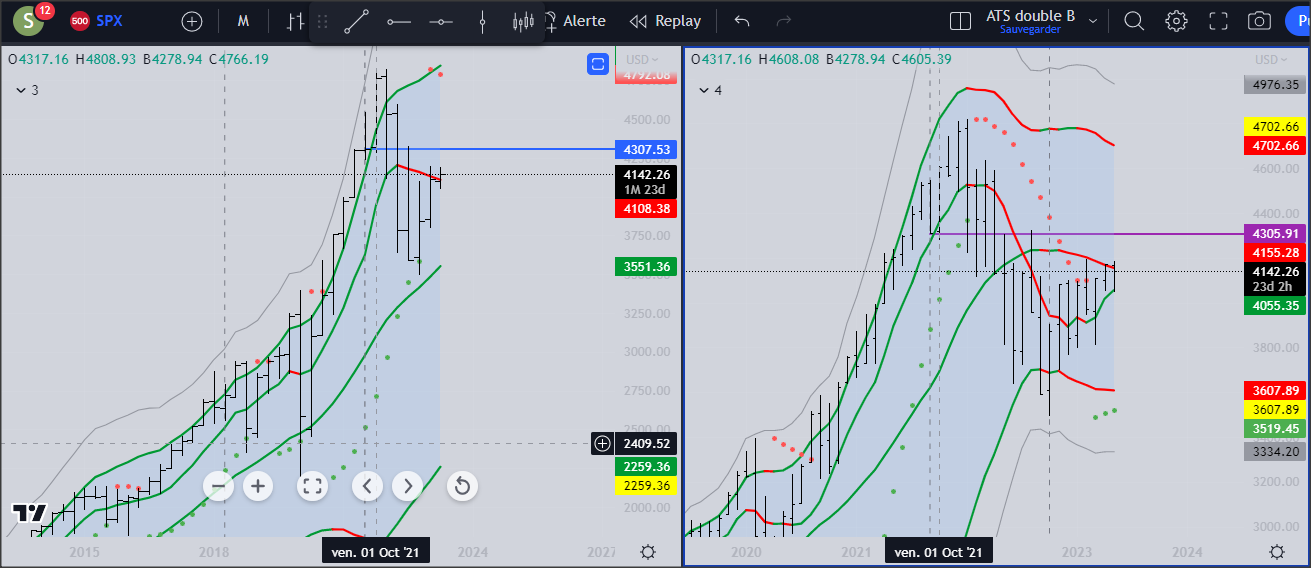1311x568 pixels.
Task: Select the vertical line drawing tool
Action: click(482, 21)
